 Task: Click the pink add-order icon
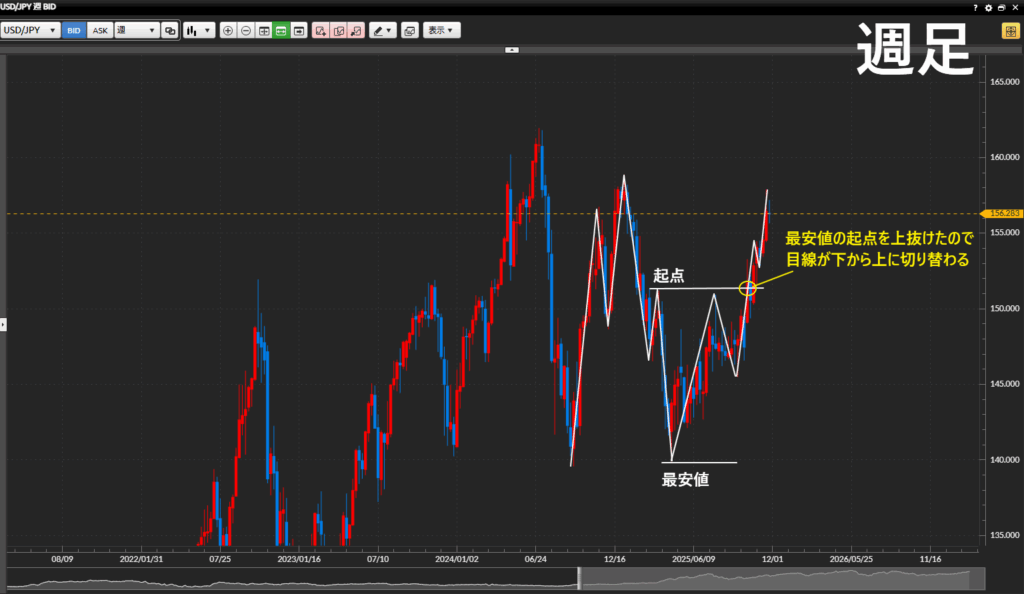[x=320, y=31]
